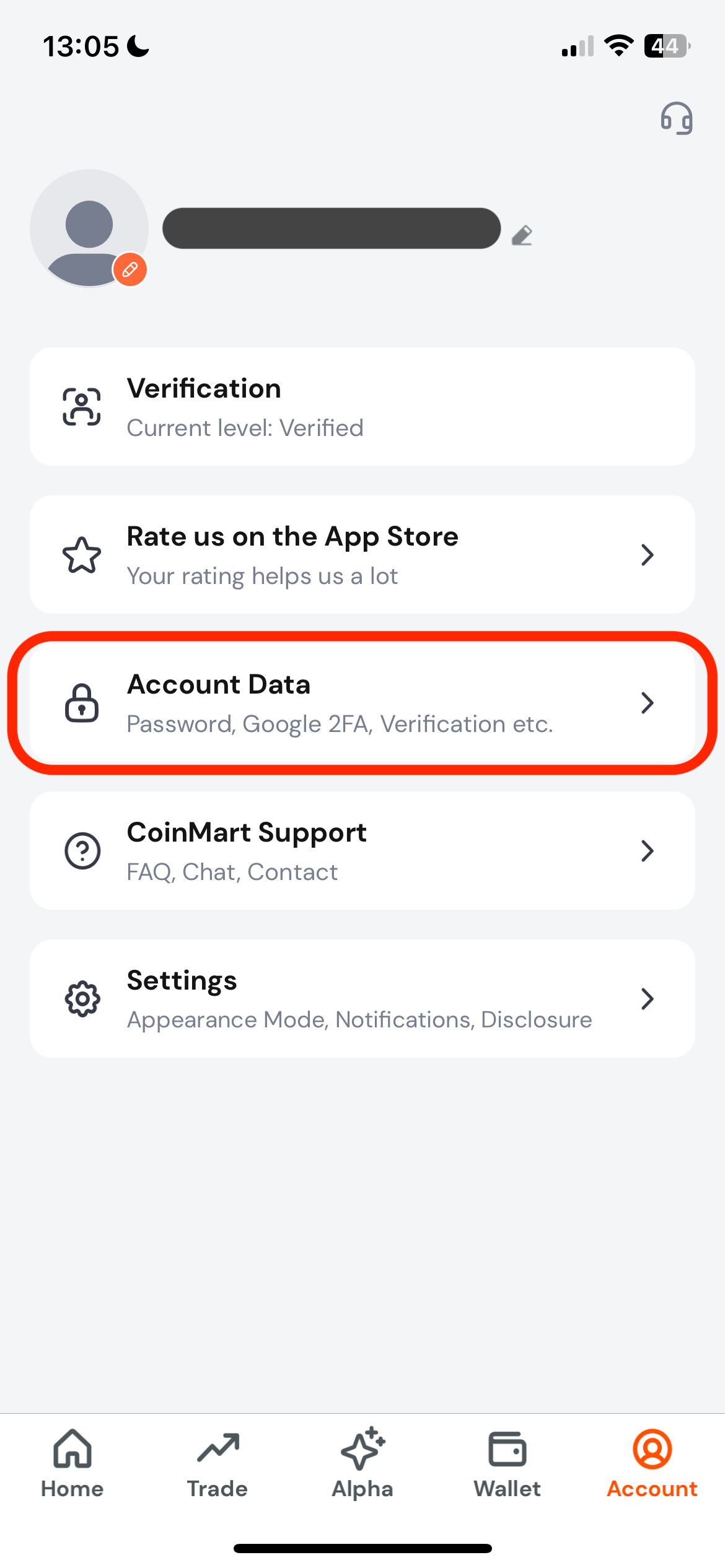725x1568 pixels.
Task: Click the pencil icon beside username
Action: 522,235
